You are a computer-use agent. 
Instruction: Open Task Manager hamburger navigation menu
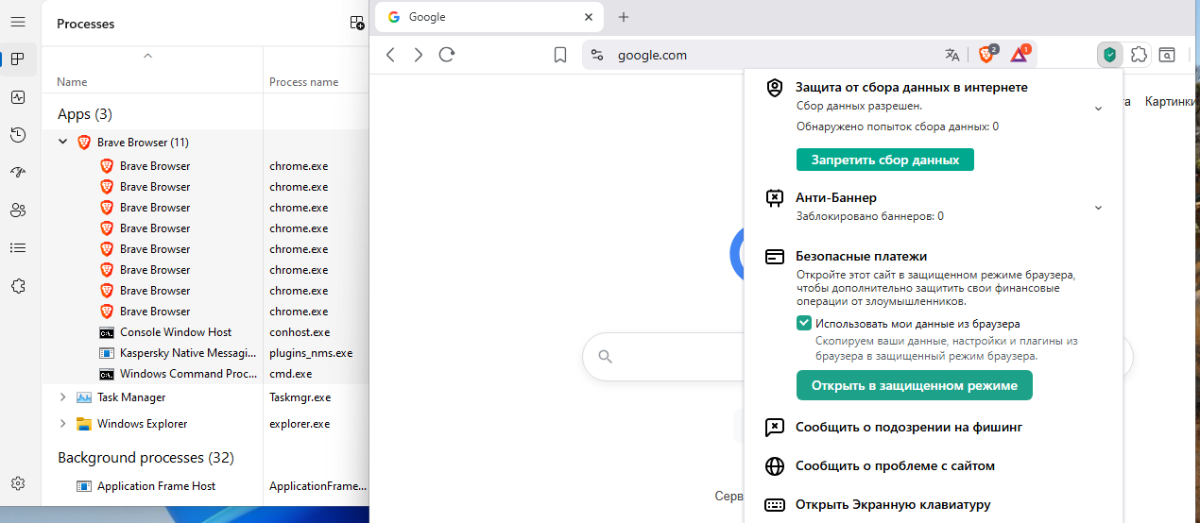(17, 22)
